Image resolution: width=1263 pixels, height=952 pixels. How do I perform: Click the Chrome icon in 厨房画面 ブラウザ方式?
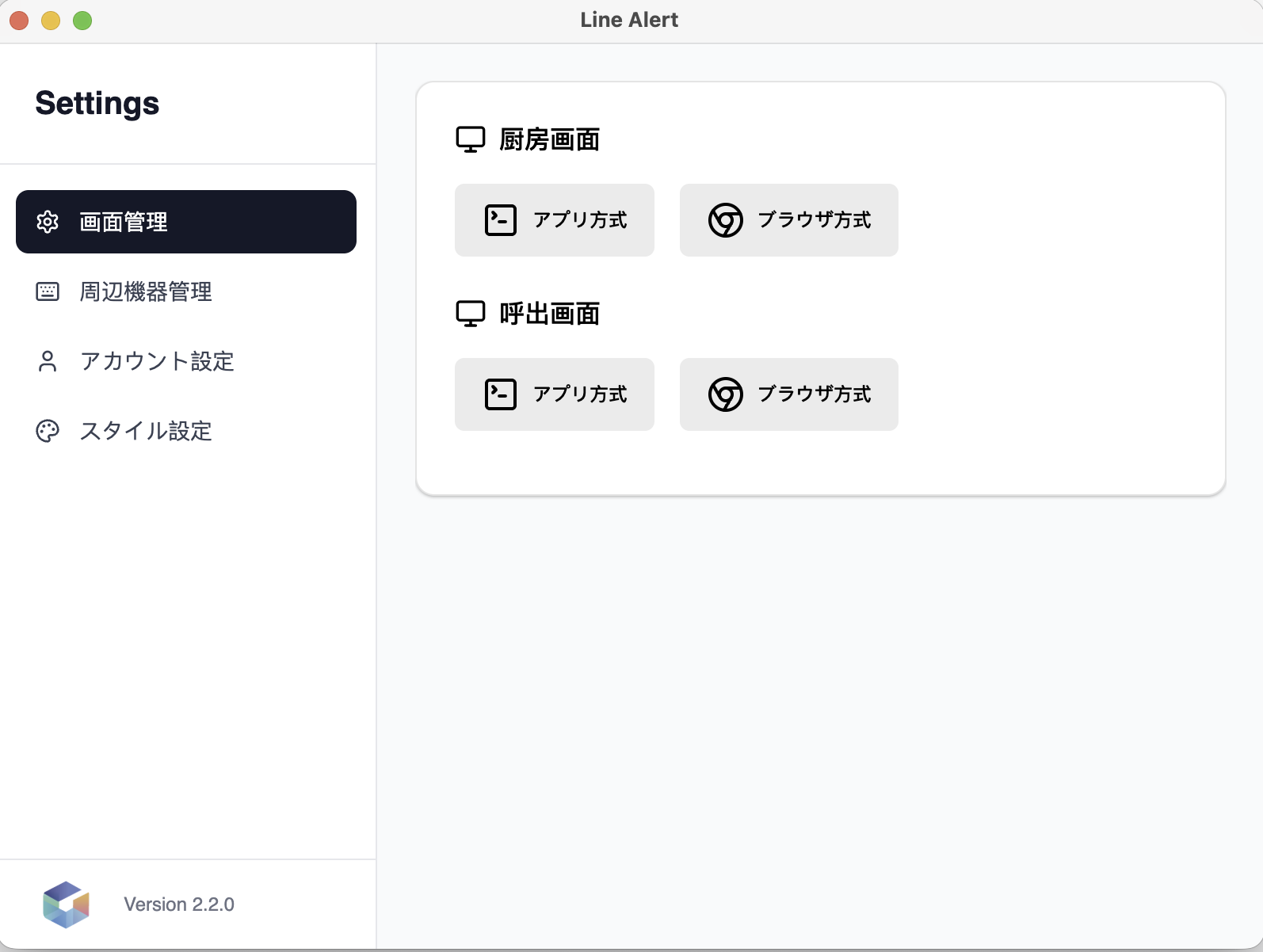click(x=726, y=220)
